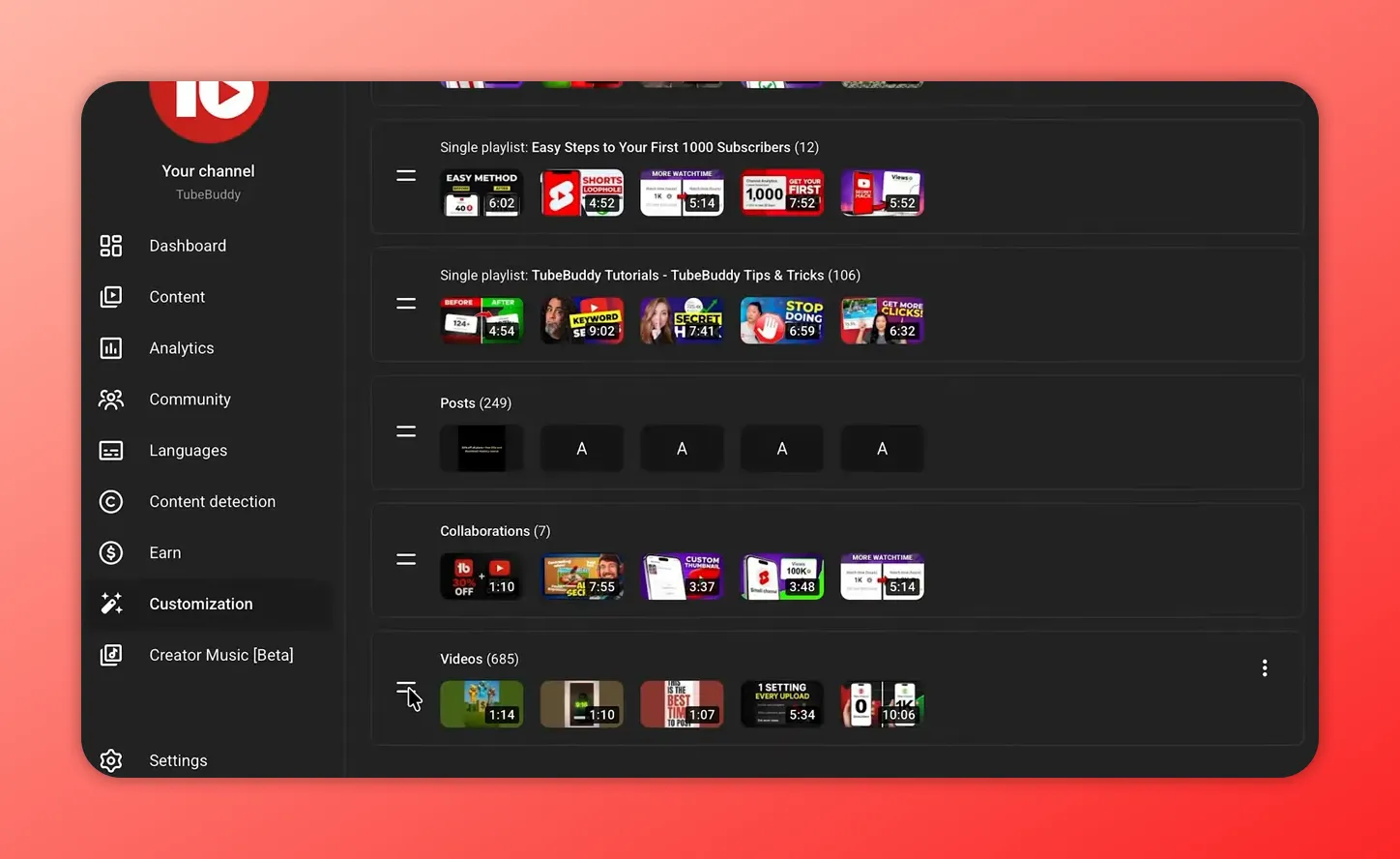Screen dimensions: 1400x859
Task: Click the Posts (249) heading
Action: point(476,403)
